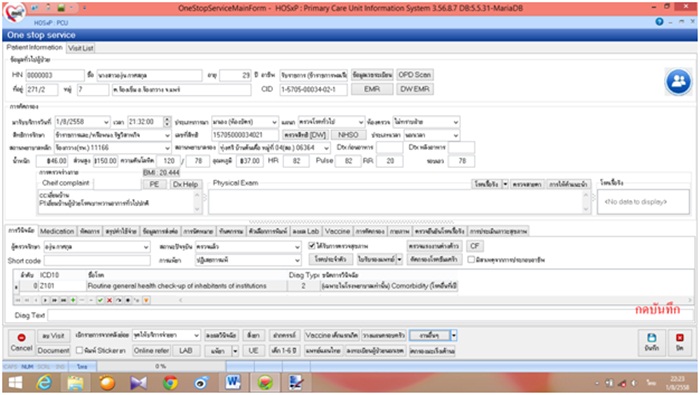
Task: Toggle the print Sticker checkbox
Action: 79,350
